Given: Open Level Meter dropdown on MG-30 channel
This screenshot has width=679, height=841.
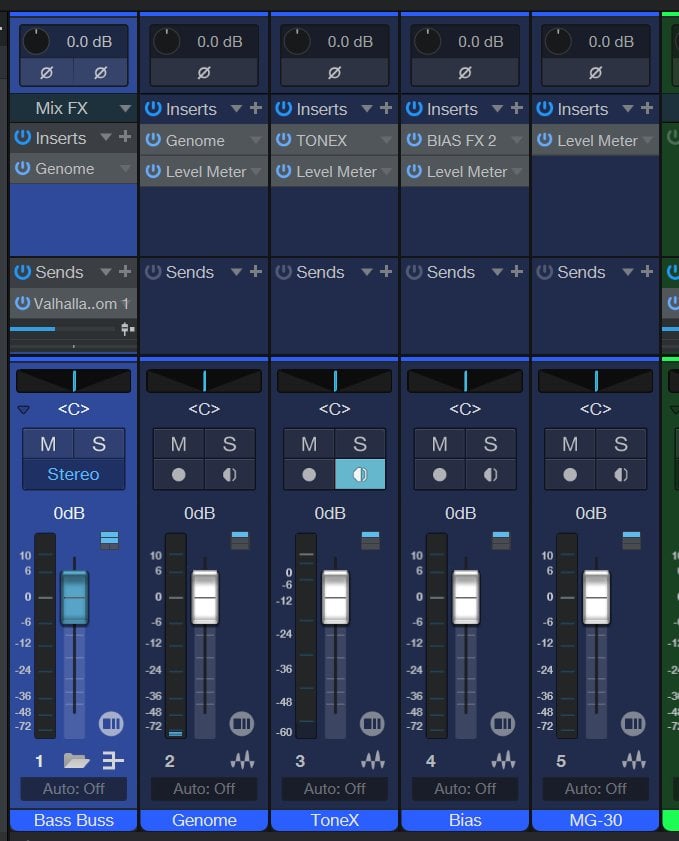Looking at the screenshot, I should pyautogui.click(x=647, y=140).
